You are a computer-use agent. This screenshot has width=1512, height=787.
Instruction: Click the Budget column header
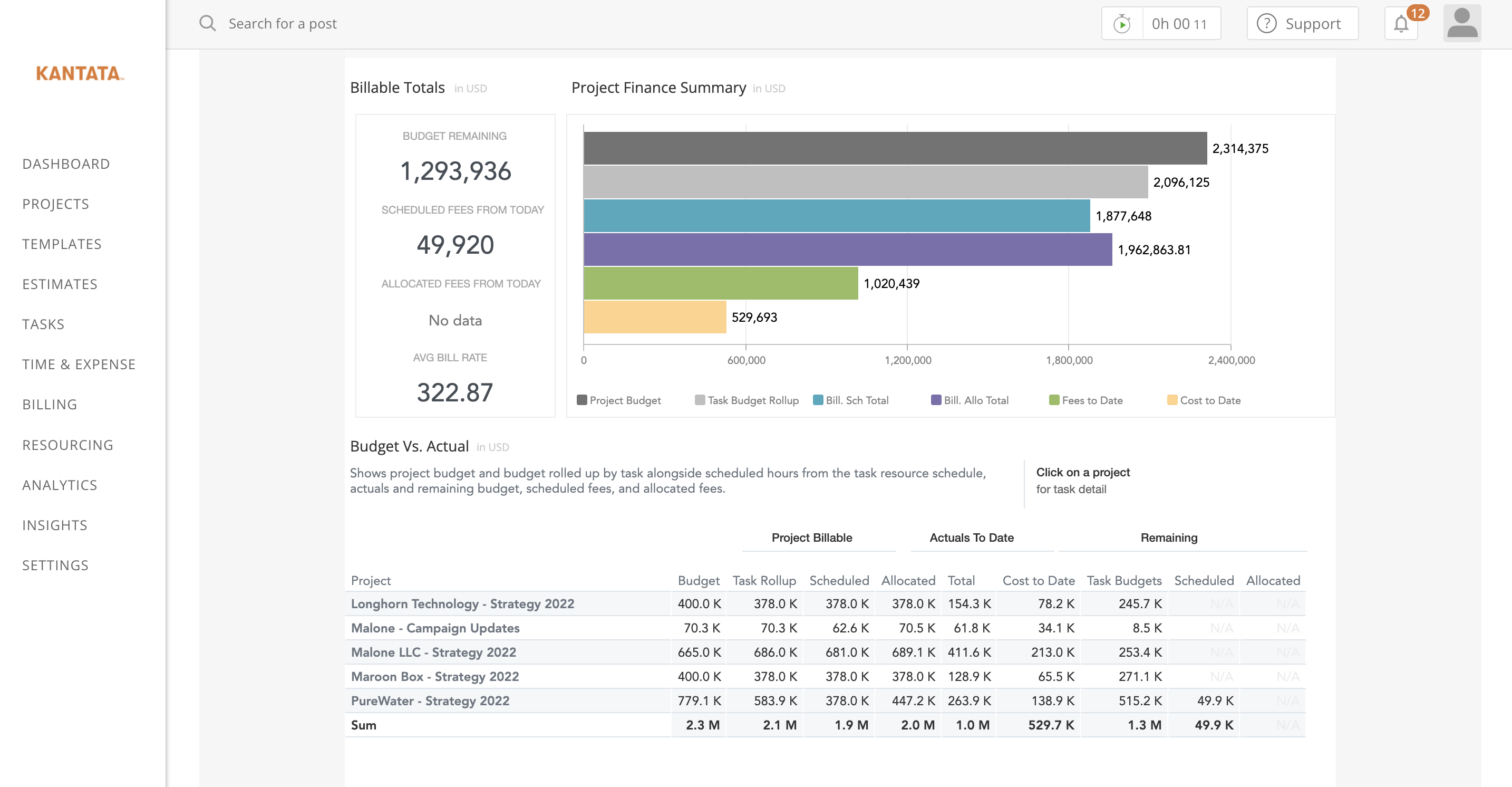(x=698, y=580)
